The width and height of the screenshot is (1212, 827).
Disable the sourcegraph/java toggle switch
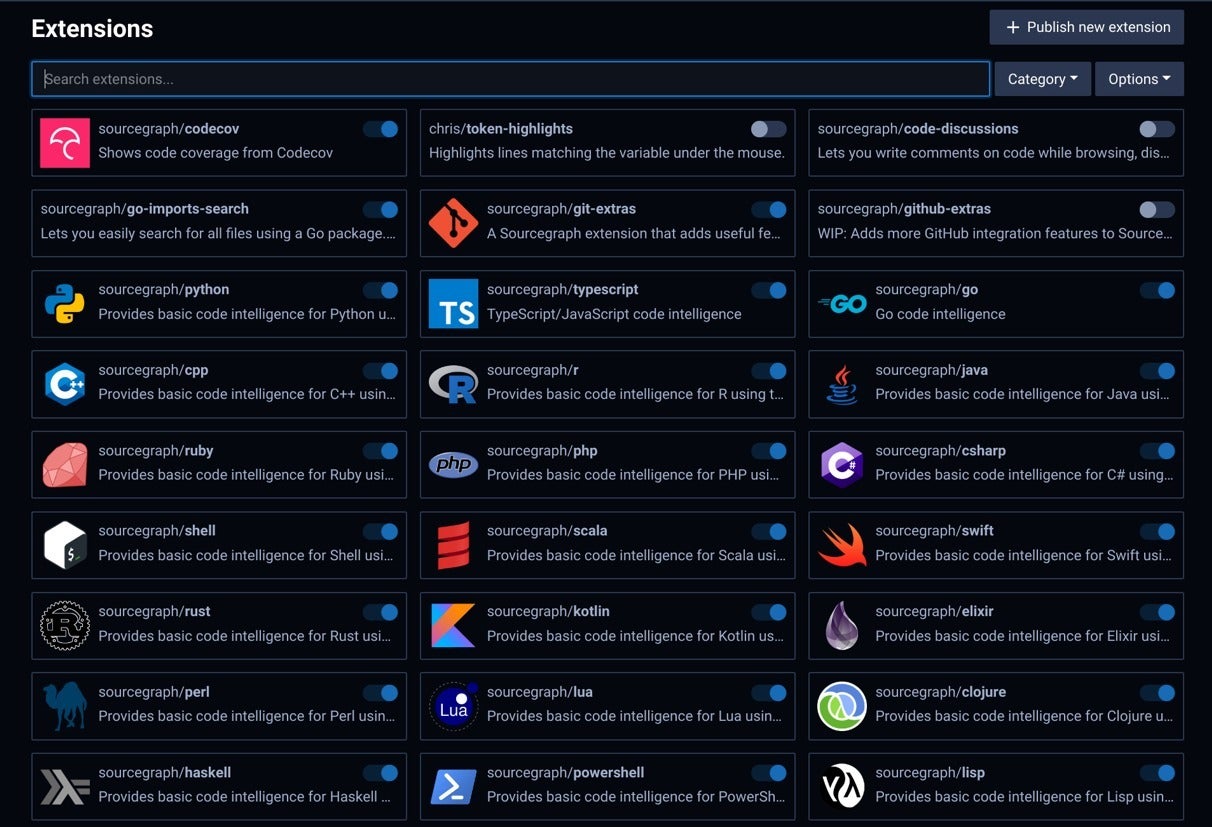coord(1157,370)
